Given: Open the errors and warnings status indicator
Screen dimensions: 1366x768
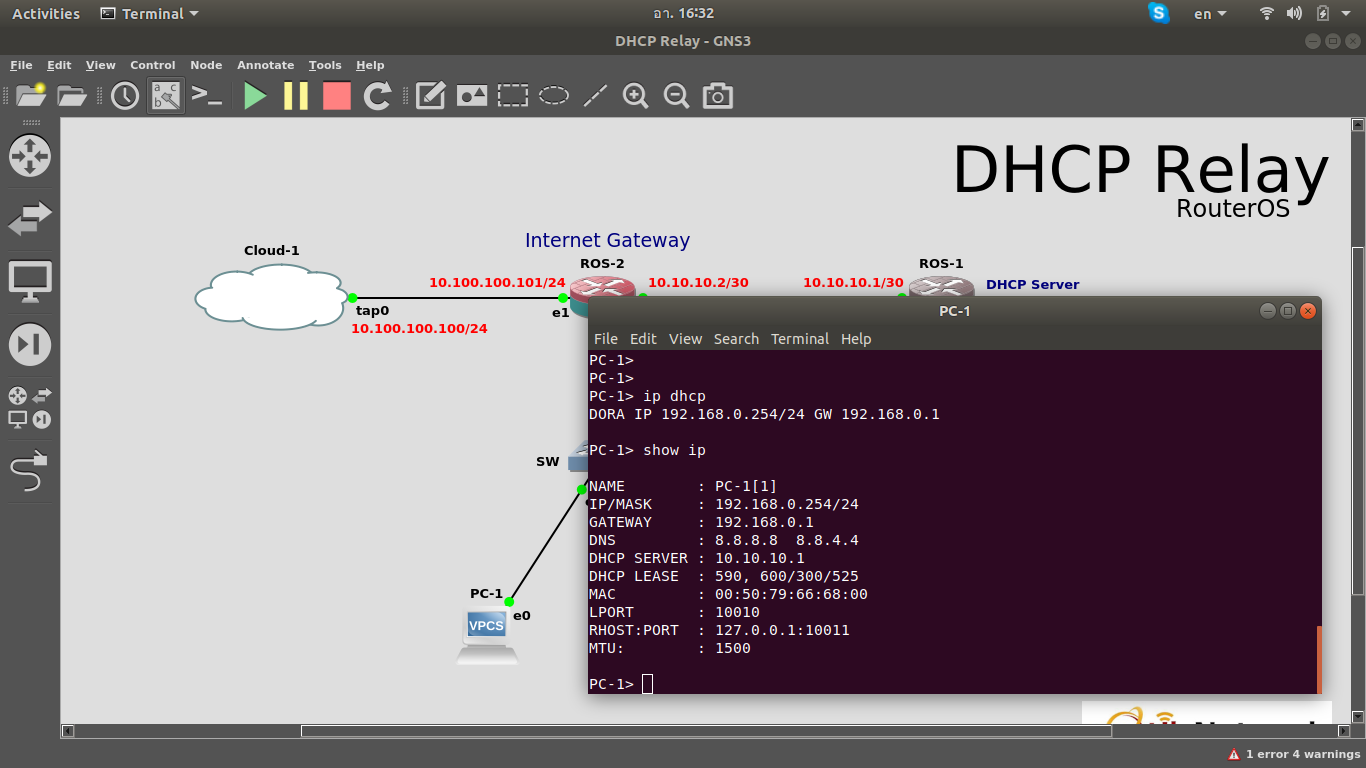Looking at the screenshot, I should tap(1293, 754).
